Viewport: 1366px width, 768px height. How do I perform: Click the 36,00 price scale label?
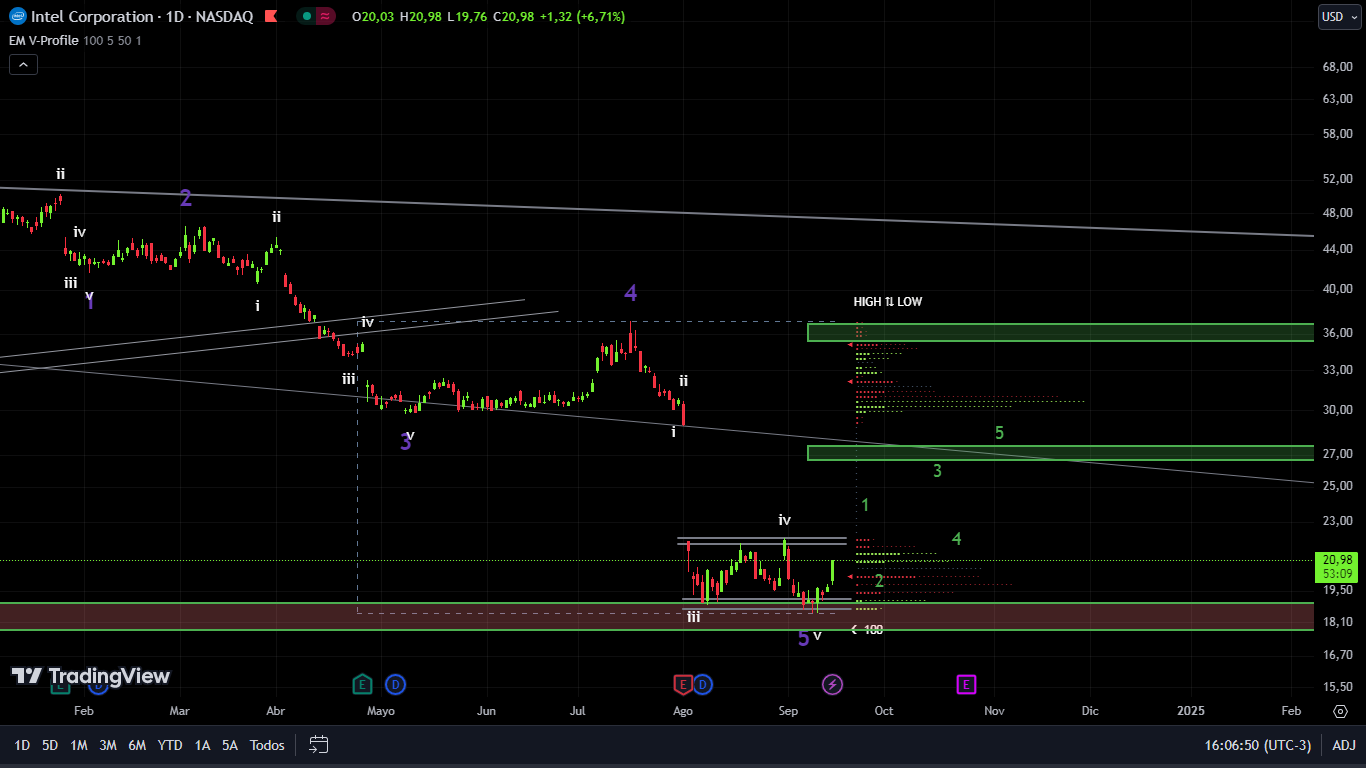(x=1337, y=333)
